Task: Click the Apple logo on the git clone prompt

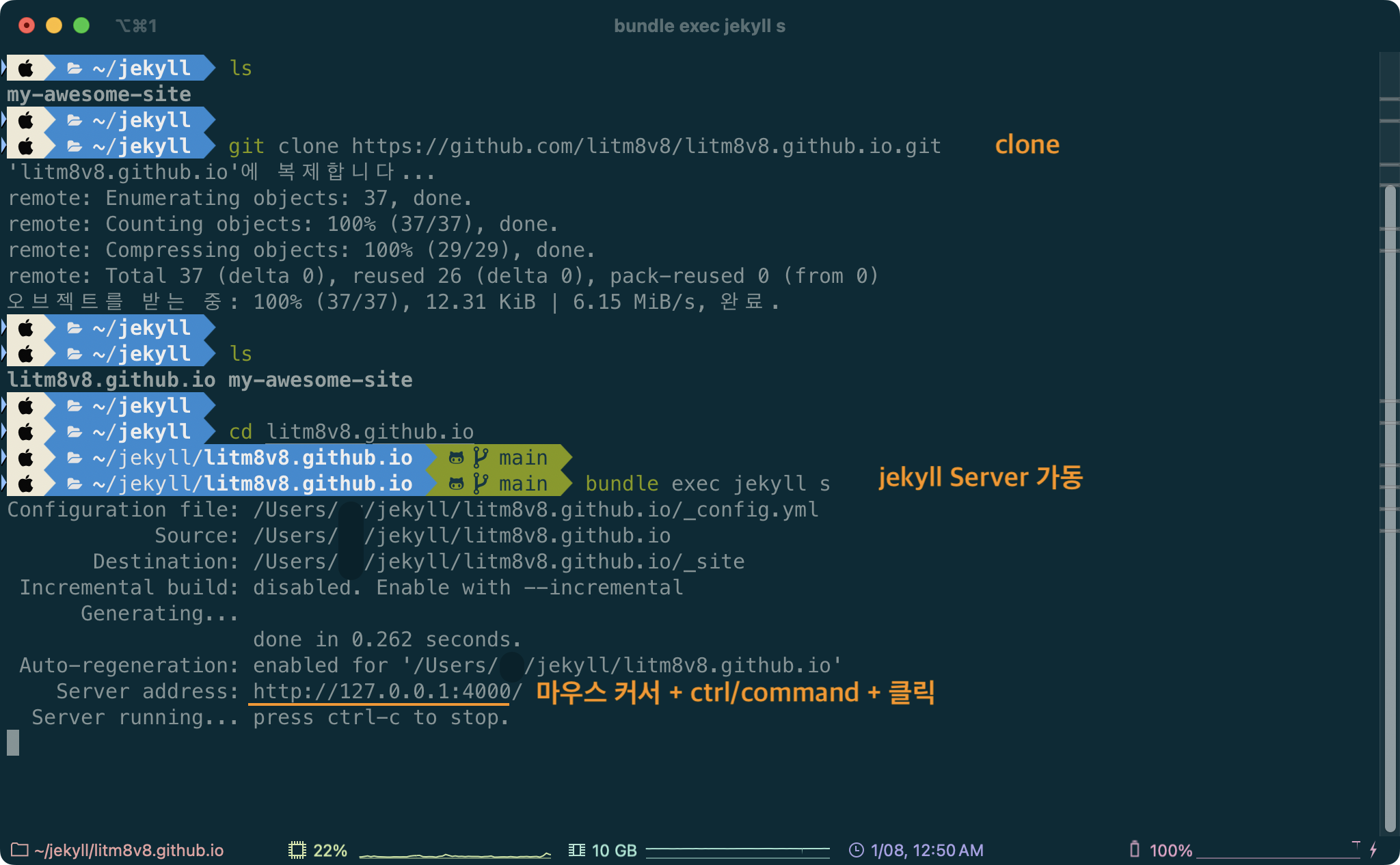Action: click(26, 146)
